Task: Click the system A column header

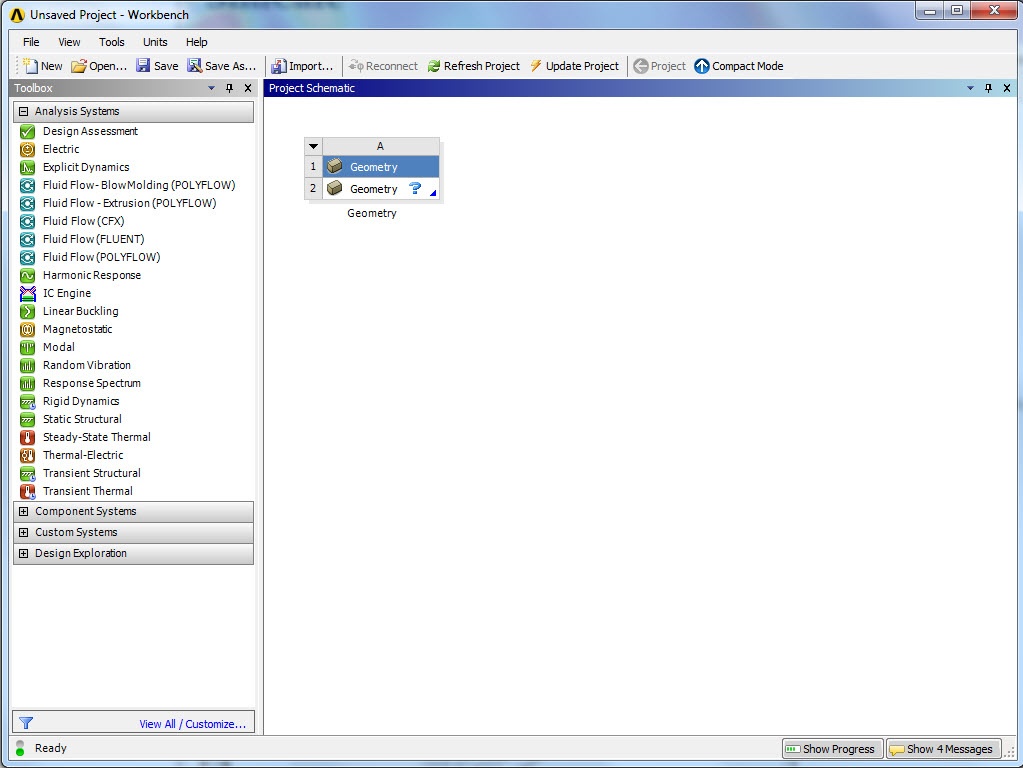Action: click(380, 146)
